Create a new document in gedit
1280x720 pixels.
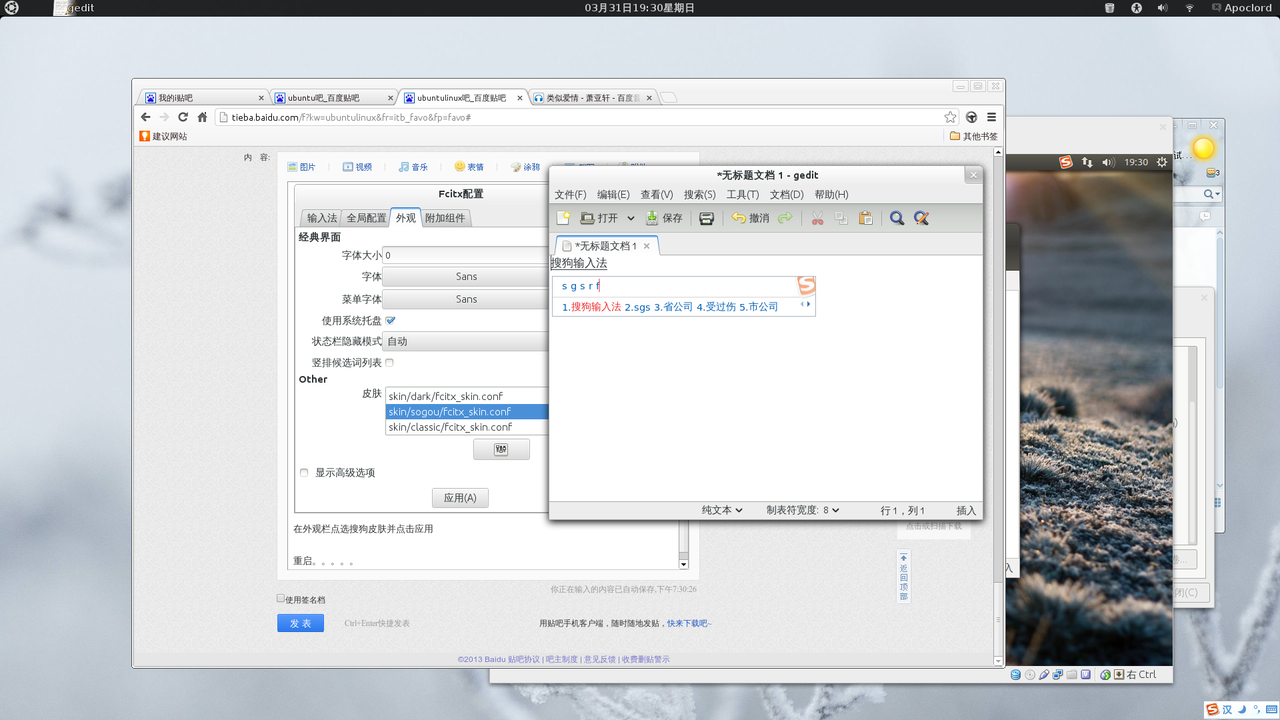pyautogui.click(x=564, y=218)
